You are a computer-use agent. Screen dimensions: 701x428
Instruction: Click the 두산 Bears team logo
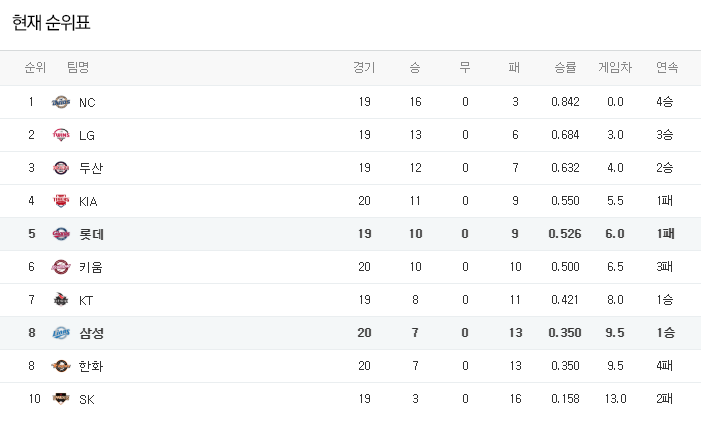[x=61, y=168]
